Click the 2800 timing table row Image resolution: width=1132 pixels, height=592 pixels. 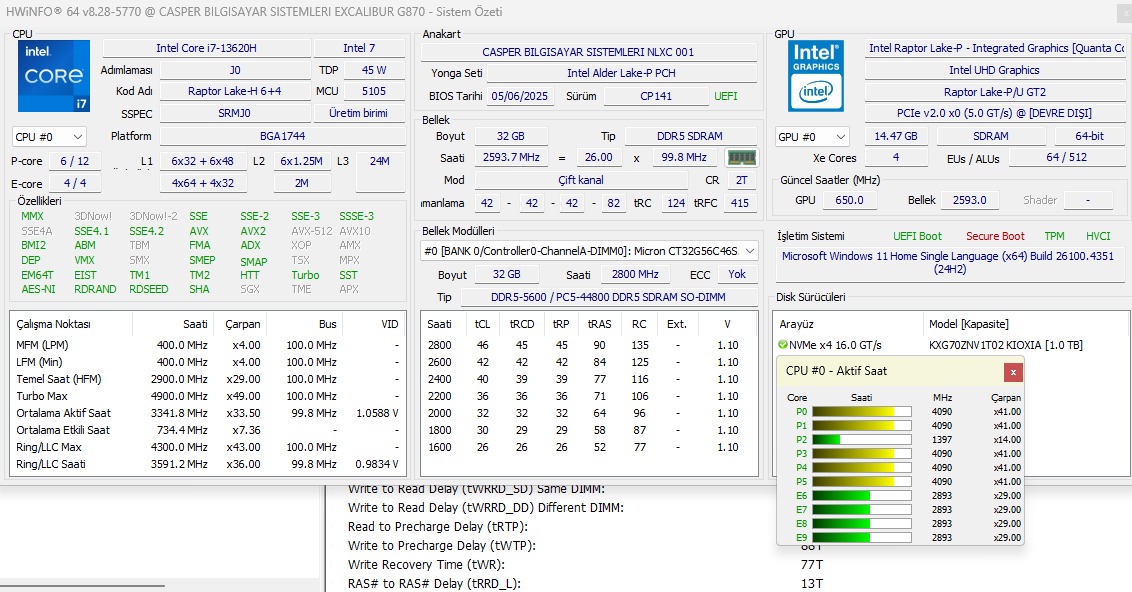pyautogui.click(x=589, y=345)
